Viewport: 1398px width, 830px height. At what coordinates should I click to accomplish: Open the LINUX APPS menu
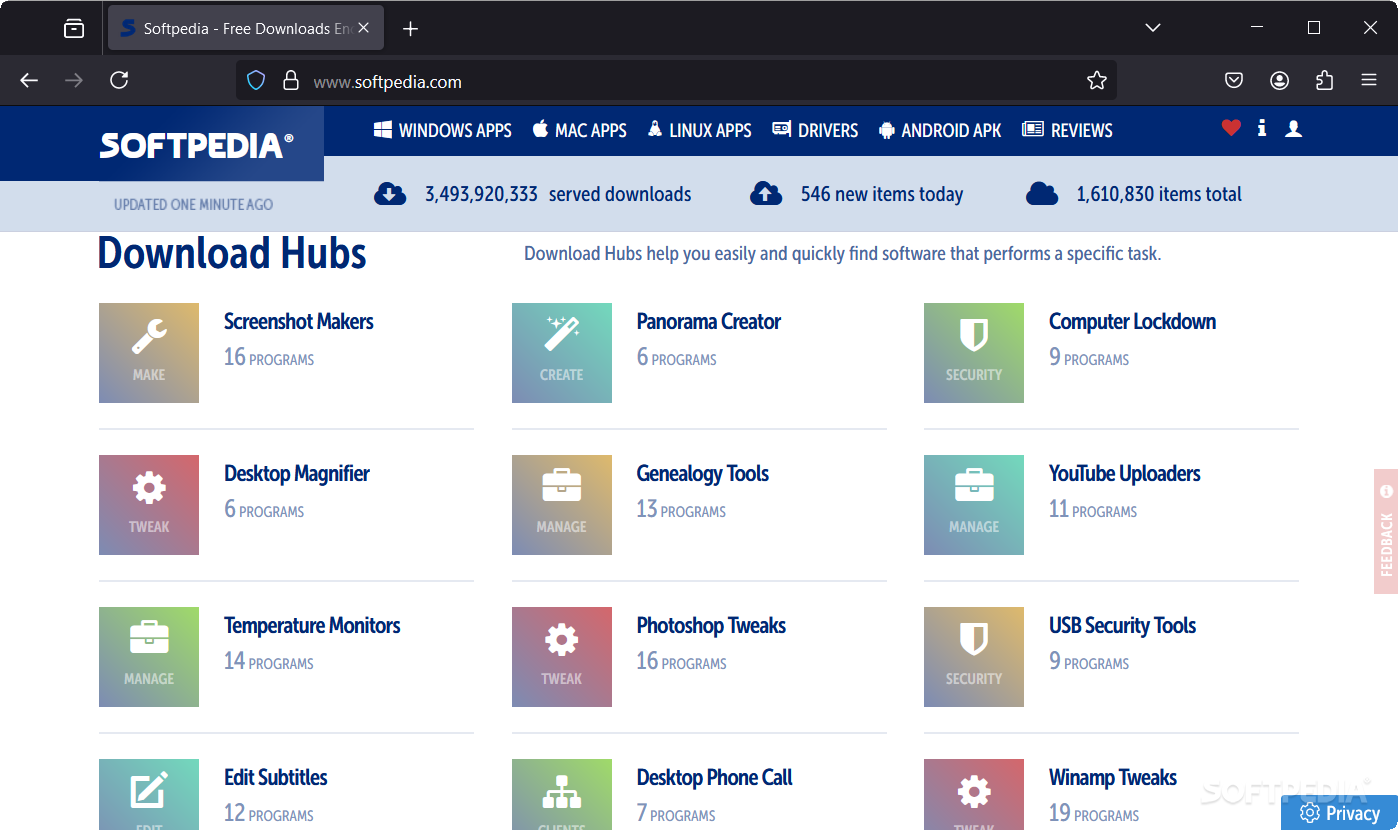tap(699, 130)
